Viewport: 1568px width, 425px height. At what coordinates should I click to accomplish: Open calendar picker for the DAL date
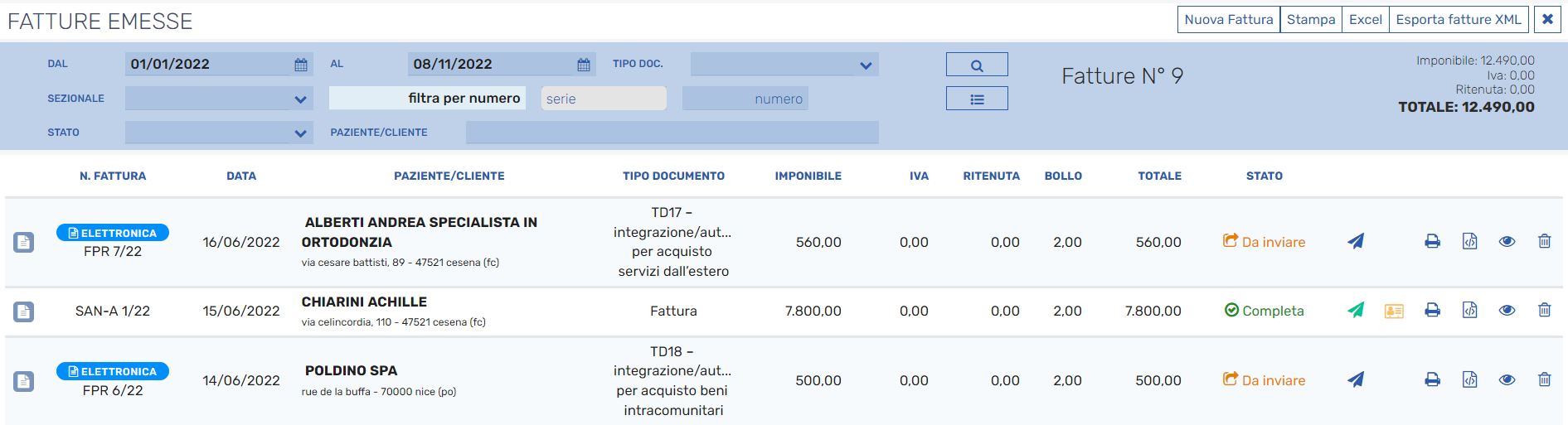pyautogui.click(x=301, y=65)
